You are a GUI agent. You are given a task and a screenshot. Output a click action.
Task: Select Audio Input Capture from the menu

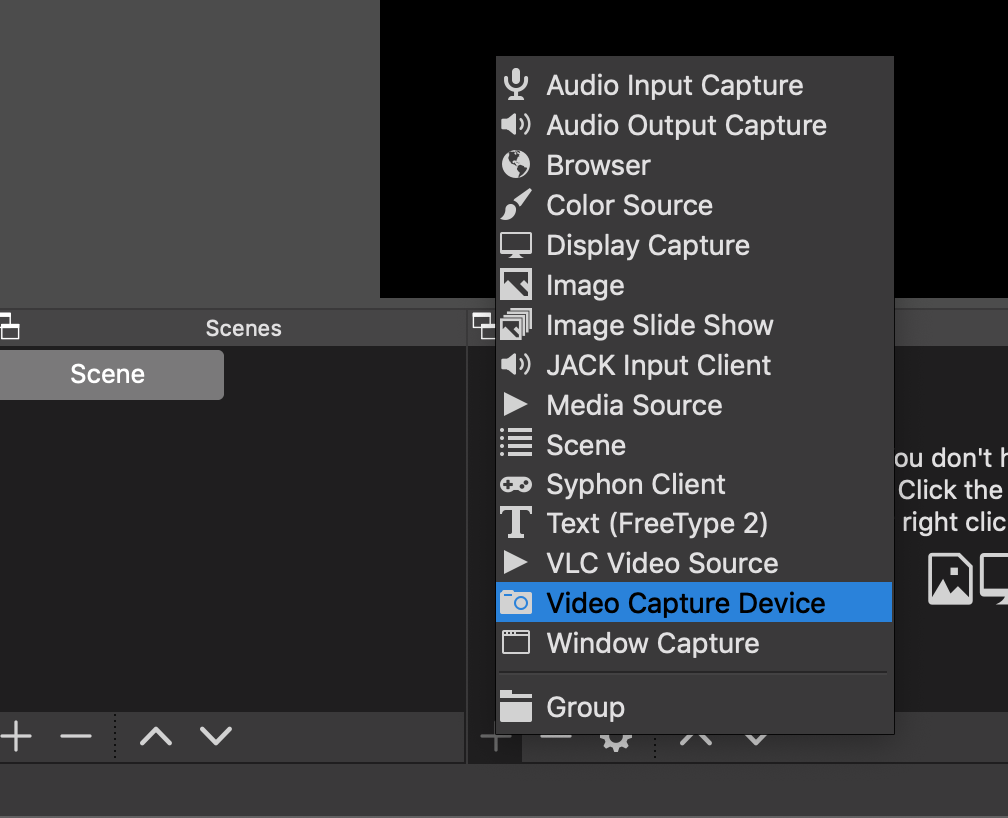674,85
